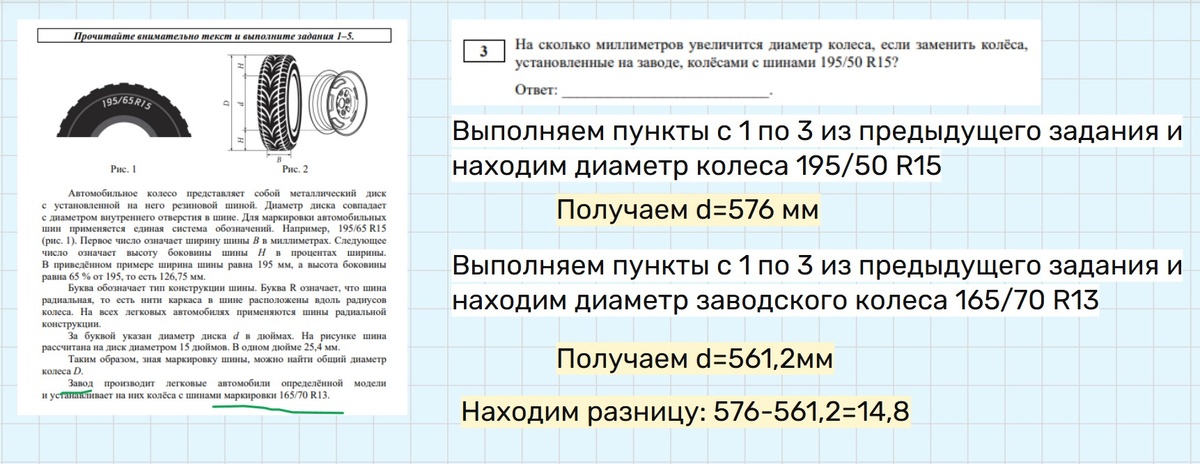Click the label 'Ответ:'
The height and width of the screenshot is (464, 1200).
pos(537,89)
